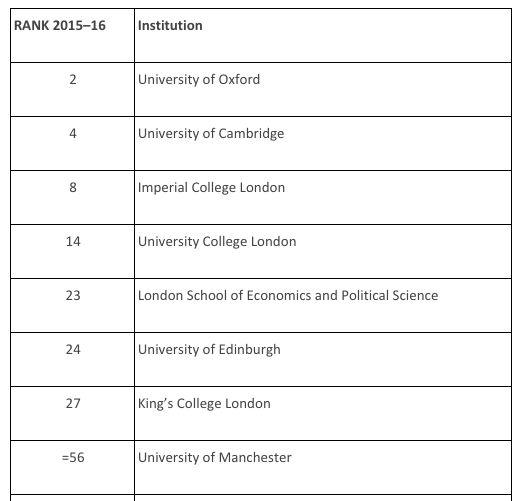526x501 pixels.
Task: Click London School of Economics and Political Science
Action: [288, 296]
